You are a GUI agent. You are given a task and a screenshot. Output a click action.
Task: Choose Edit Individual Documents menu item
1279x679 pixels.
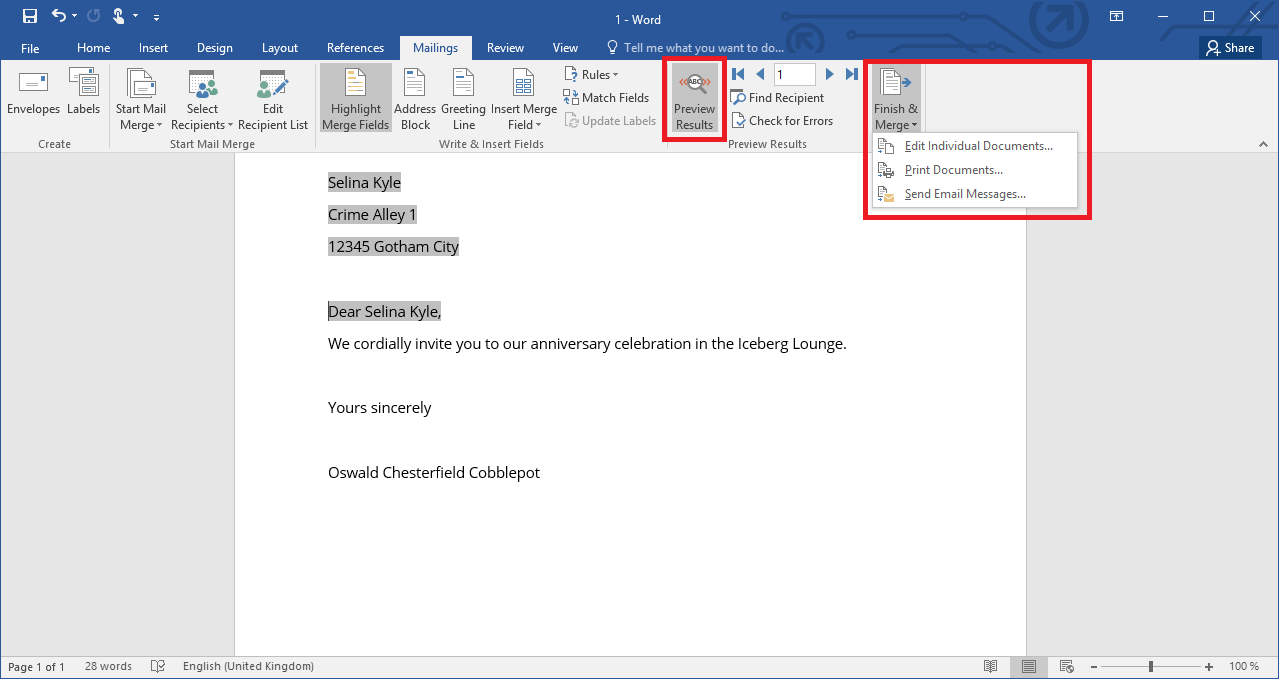coord(977,146)
